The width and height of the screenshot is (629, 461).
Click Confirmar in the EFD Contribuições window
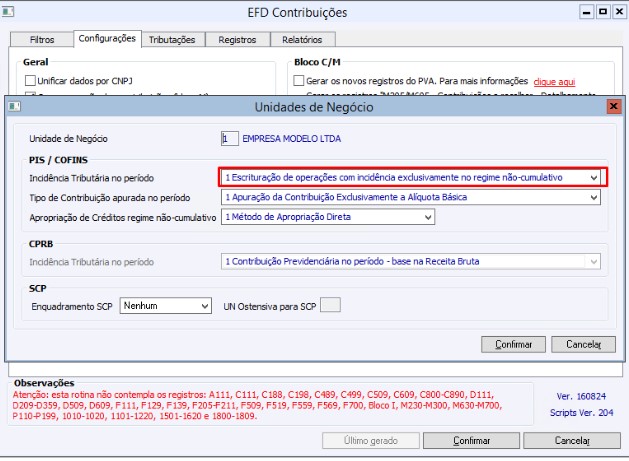pos(471,441)
